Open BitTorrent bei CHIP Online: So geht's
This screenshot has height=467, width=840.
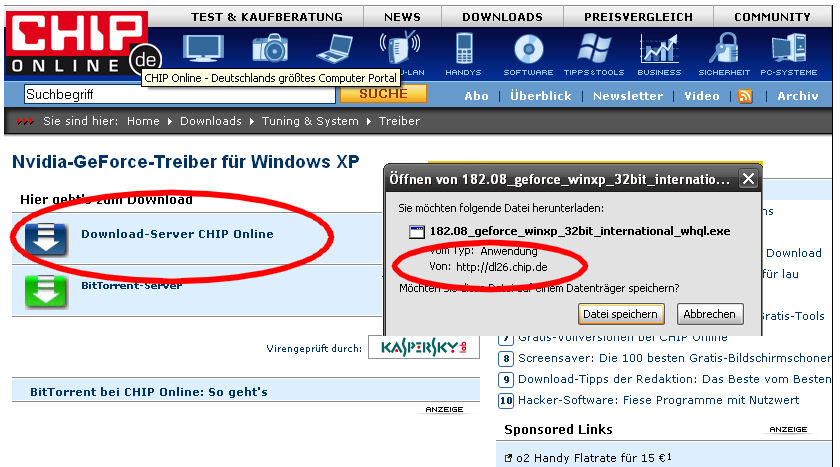(x=149, y=392)
